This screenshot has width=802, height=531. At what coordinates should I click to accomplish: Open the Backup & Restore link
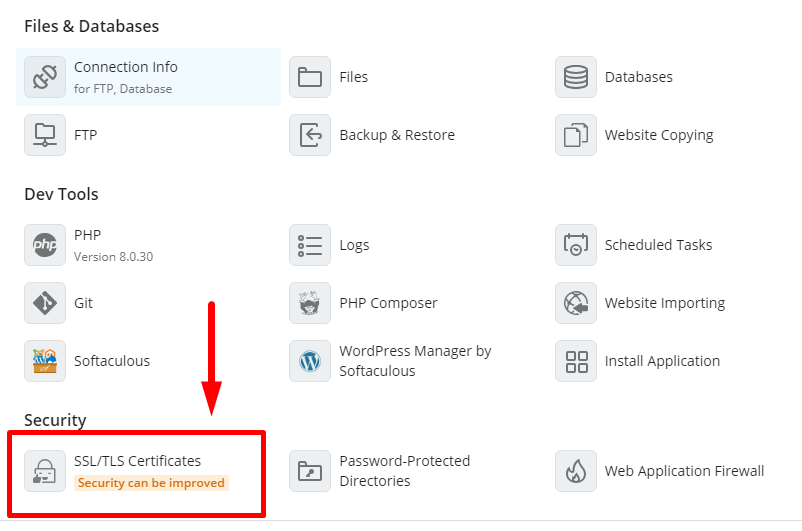[397, 135]
